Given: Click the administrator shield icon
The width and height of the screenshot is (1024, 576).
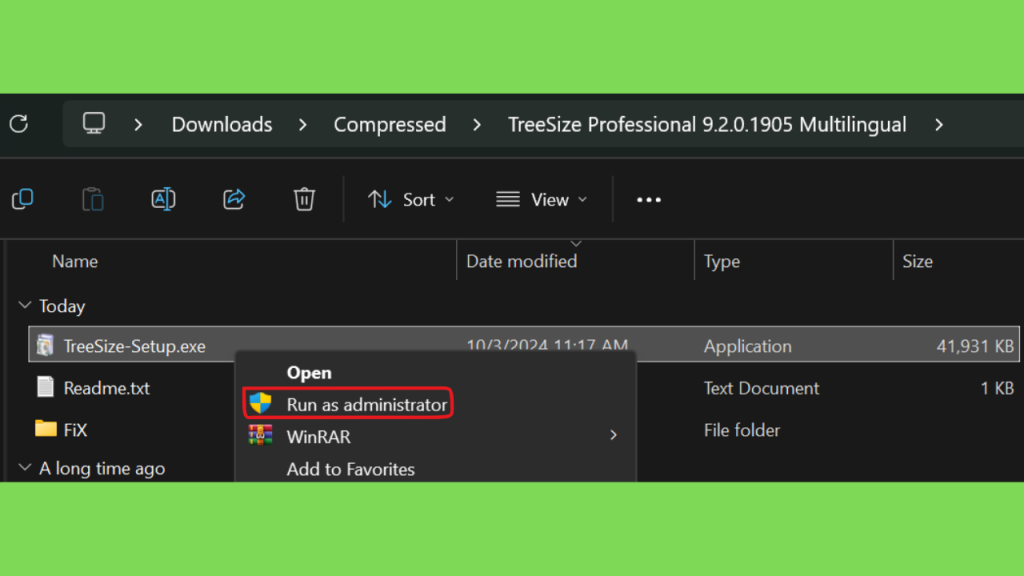Looking at the screenshot, I should click(261, 403).
